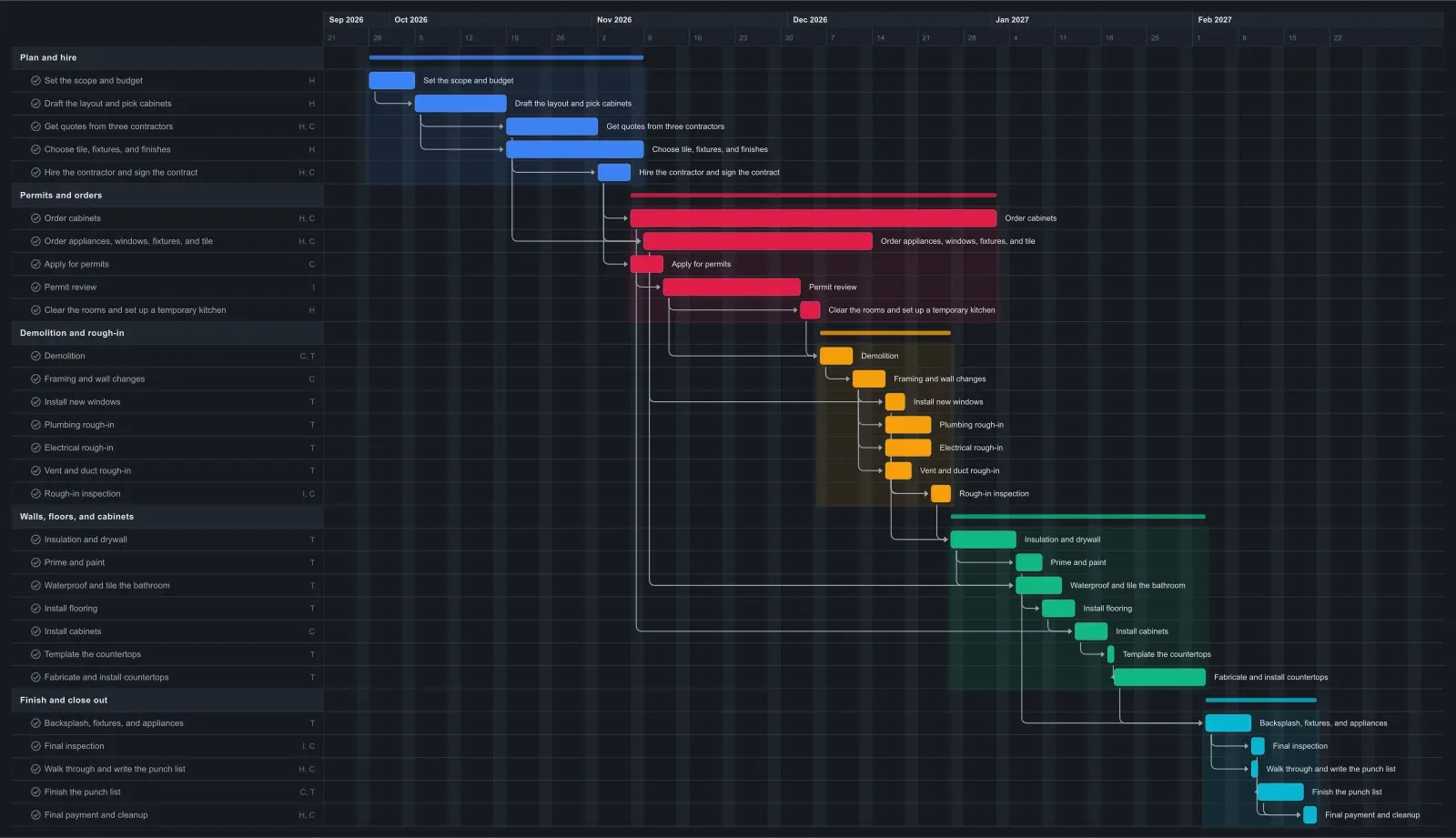Click the check icon beside Electrical rough-in
Screen dimensions: 1456x838
35,448
